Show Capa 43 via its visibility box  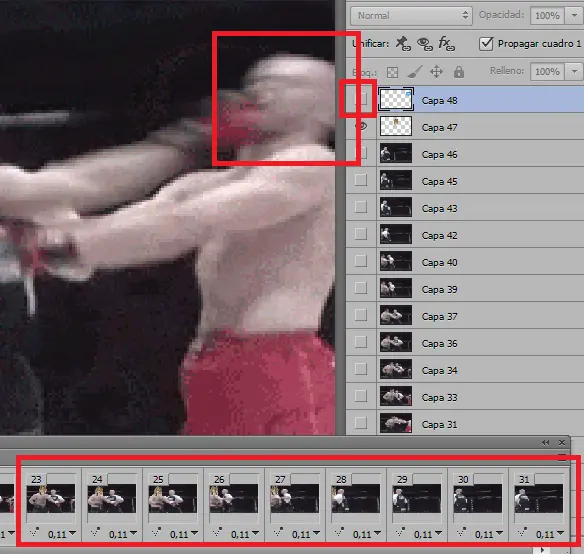[x=361, y=207]
